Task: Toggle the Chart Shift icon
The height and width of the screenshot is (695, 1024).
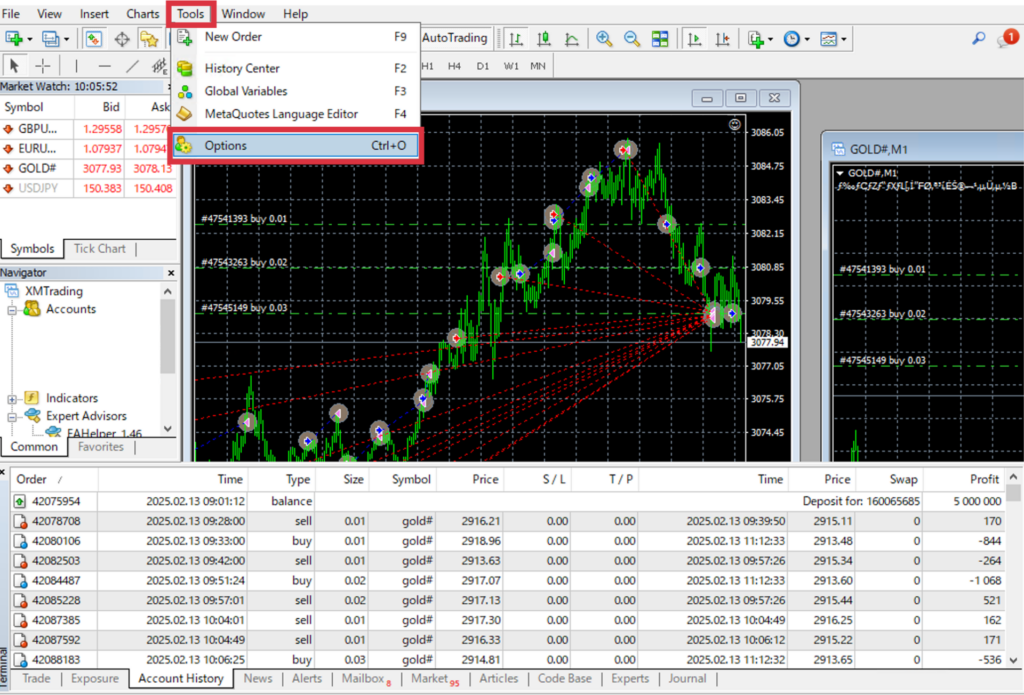Action: click(x=722, y=39)
